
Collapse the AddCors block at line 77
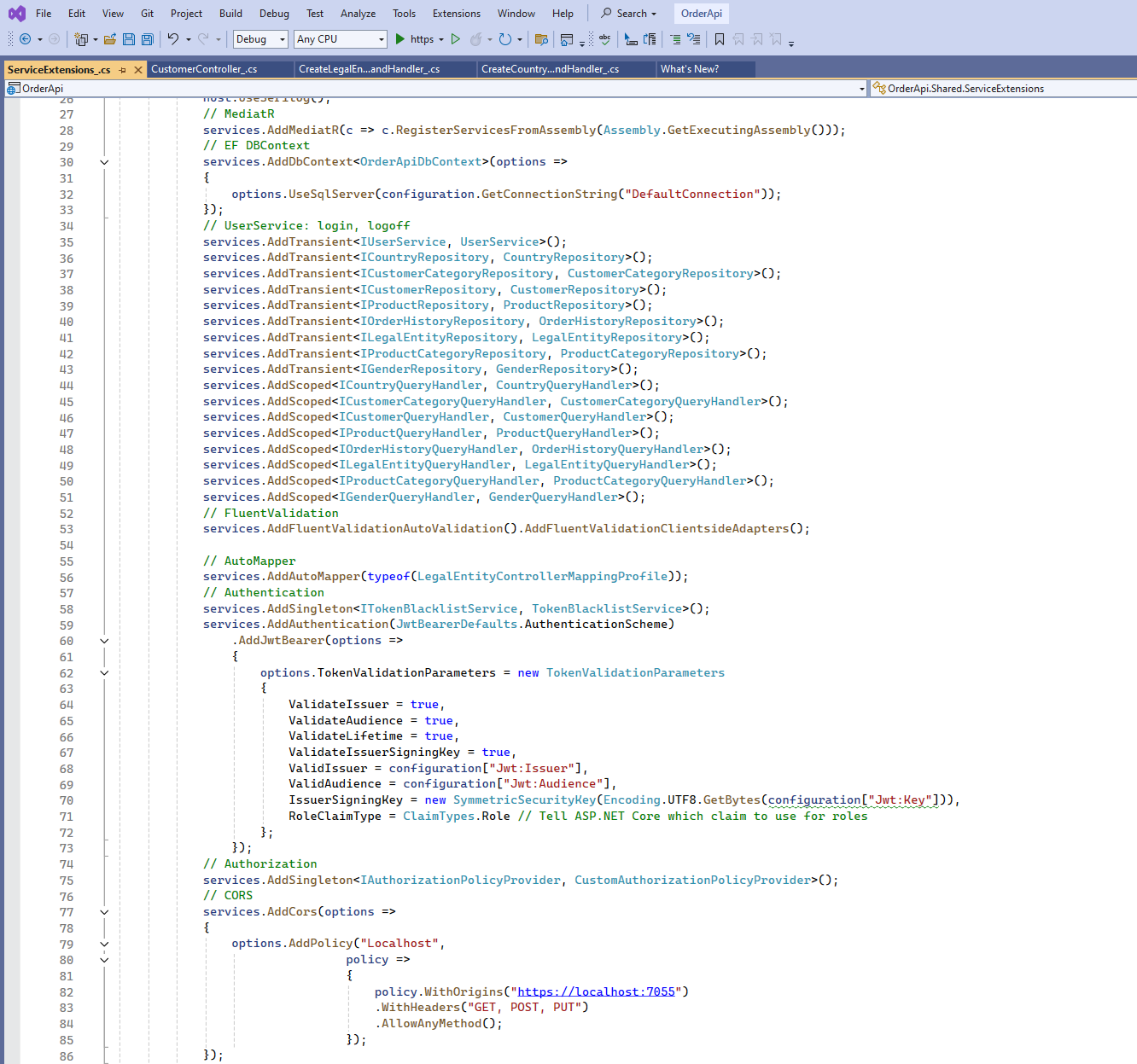(104, 912)
